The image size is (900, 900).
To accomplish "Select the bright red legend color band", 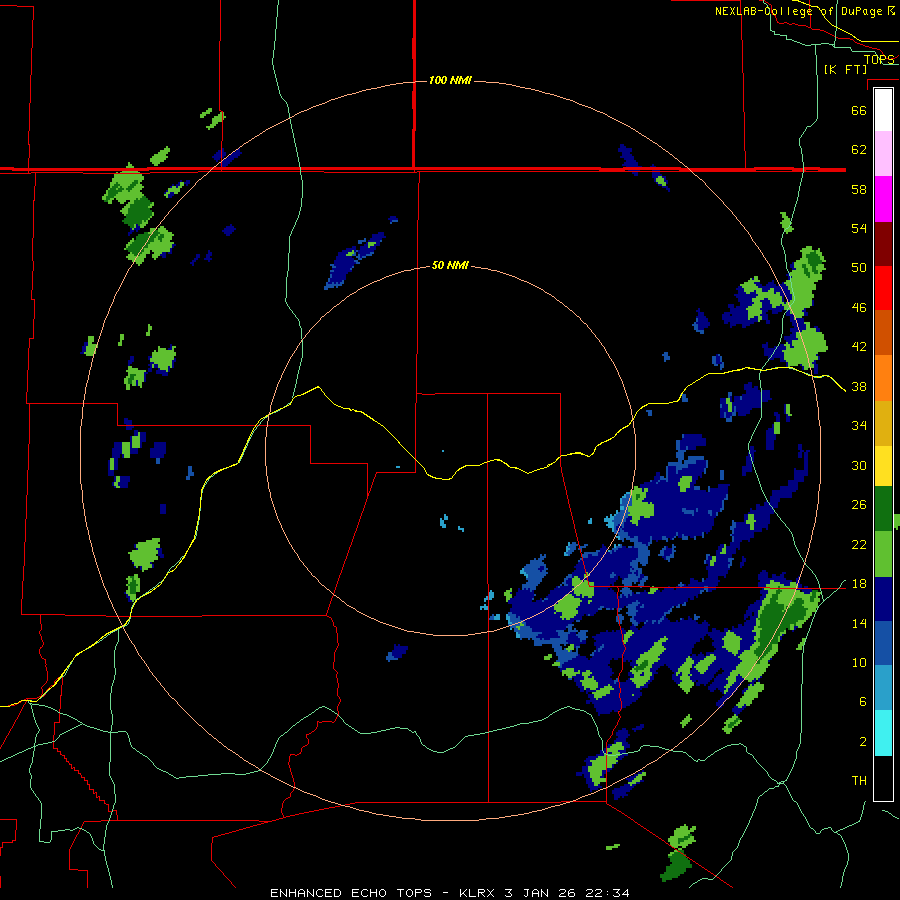I will pyautogui.click(x=883, y=288).
